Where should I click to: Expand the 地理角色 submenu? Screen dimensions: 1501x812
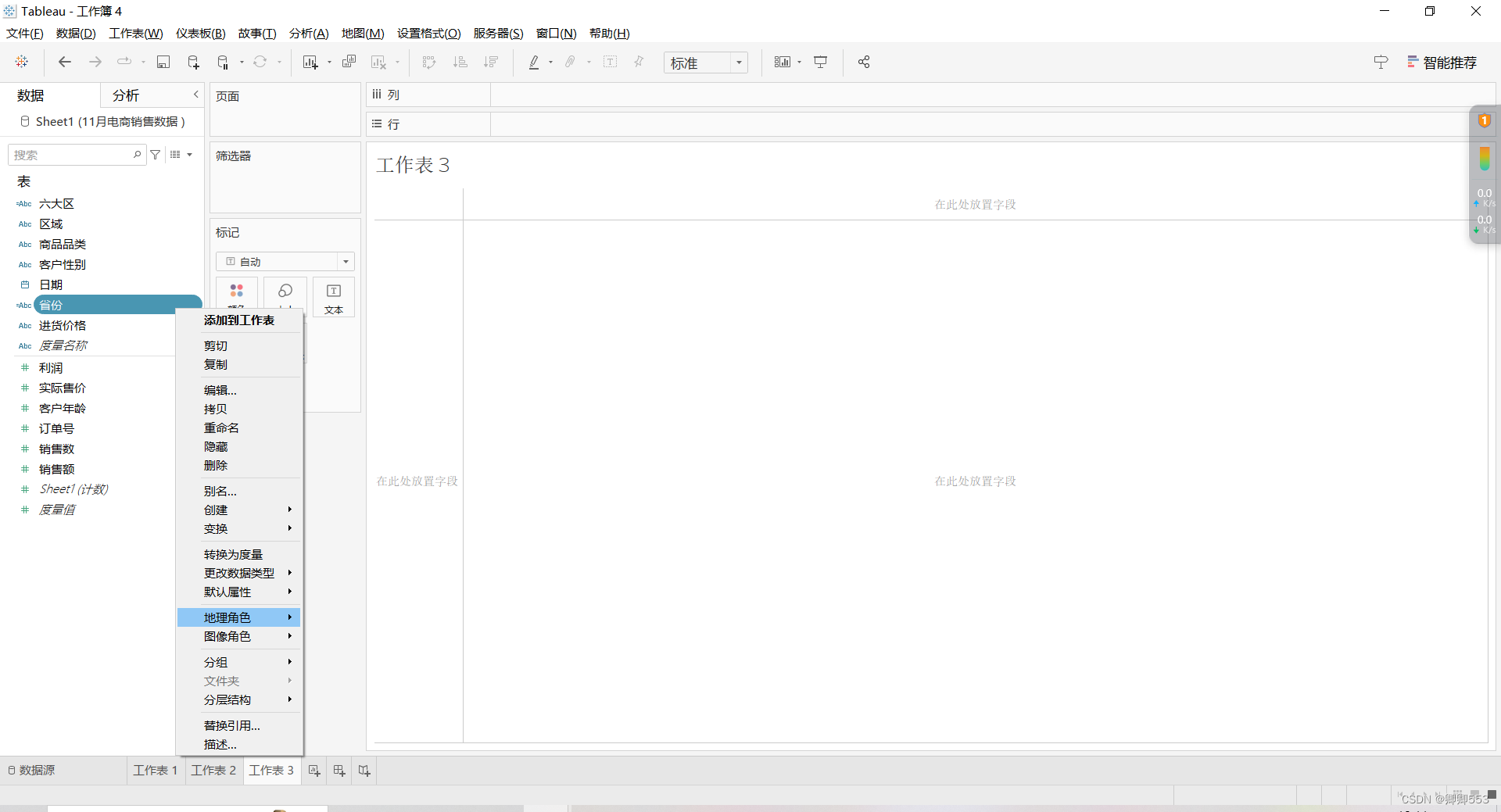(x=239, y=617)
